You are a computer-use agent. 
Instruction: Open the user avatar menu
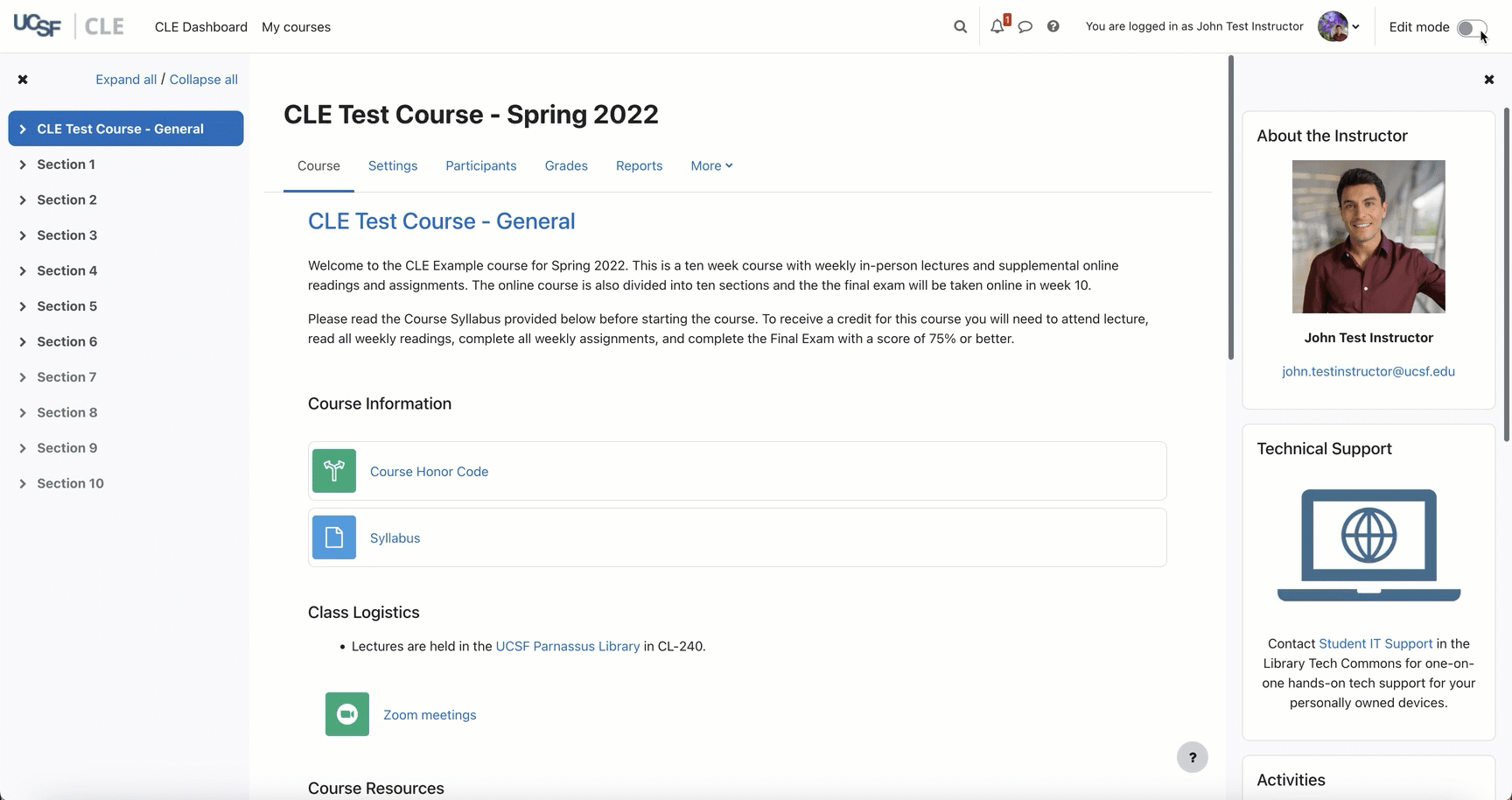pyautogui.click(x=1340, y=26)
